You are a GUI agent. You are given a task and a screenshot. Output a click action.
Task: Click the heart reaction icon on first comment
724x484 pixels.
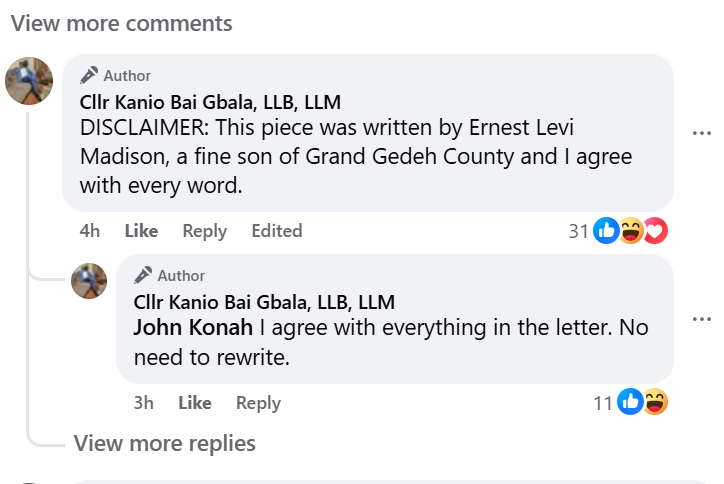(x=655, y=231)
